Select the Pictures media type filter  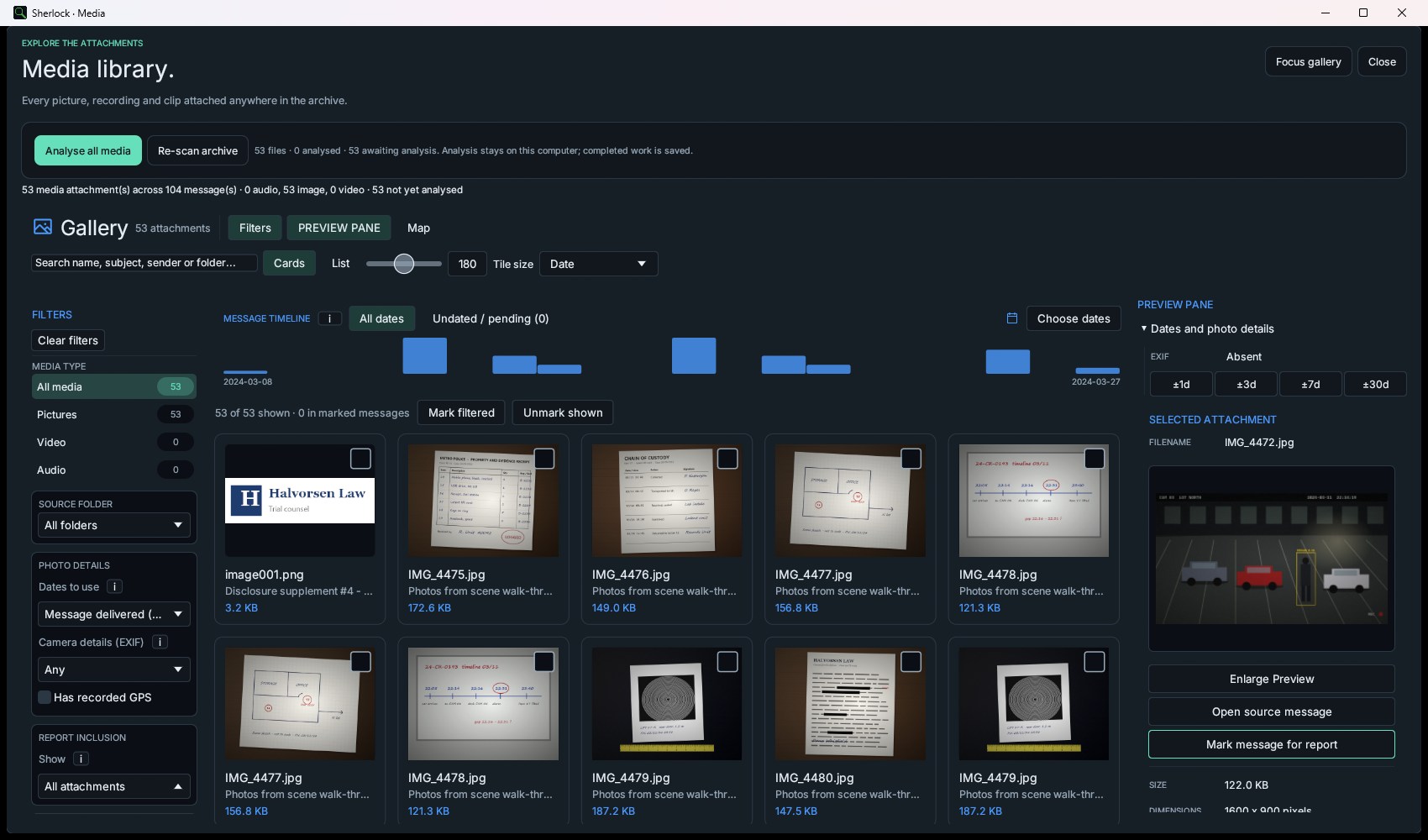(x=113, y=414)
